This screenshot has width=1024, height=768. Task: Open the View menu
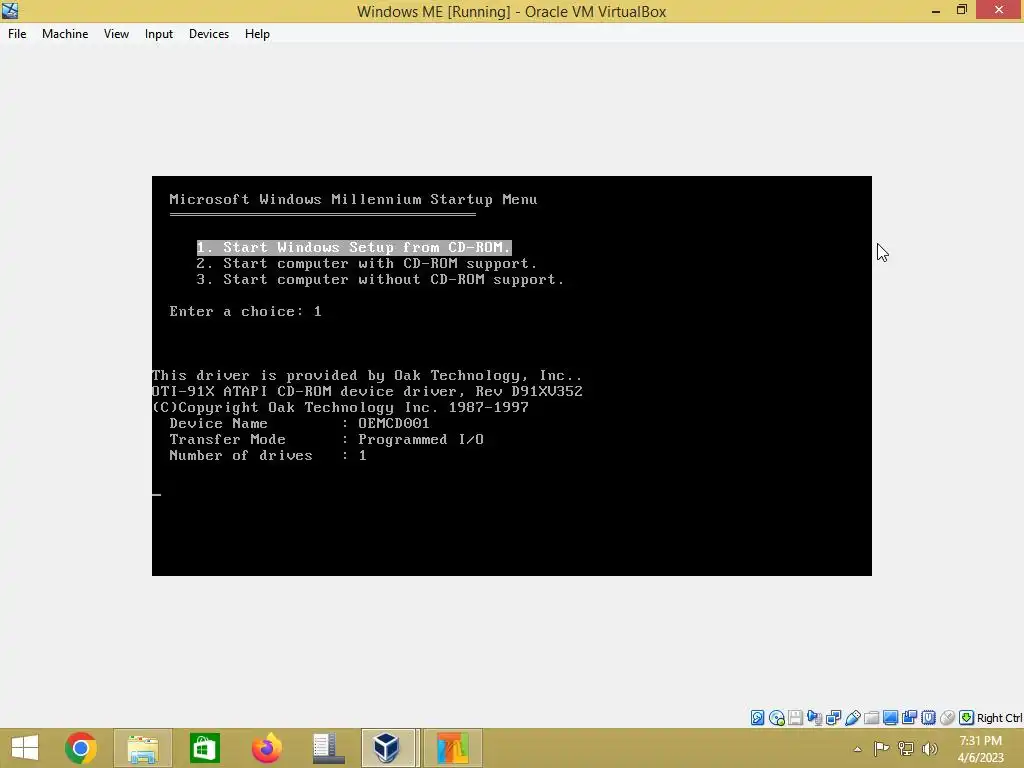tap(116, 34)
